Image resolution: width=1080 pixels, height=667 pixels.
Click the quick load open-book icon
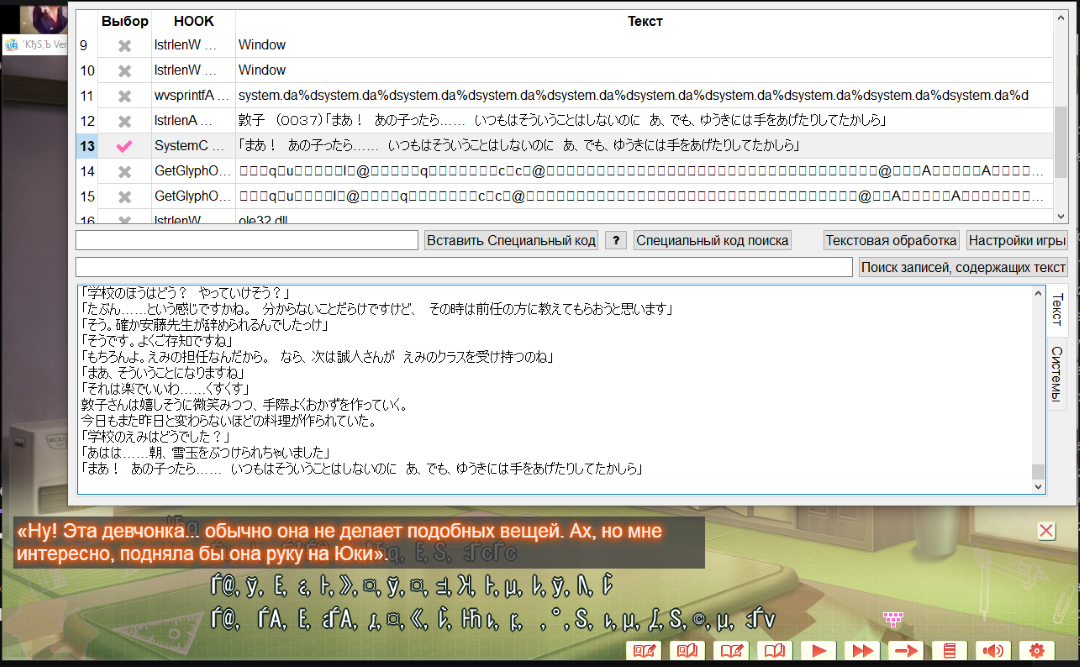(x=687, y=650)
